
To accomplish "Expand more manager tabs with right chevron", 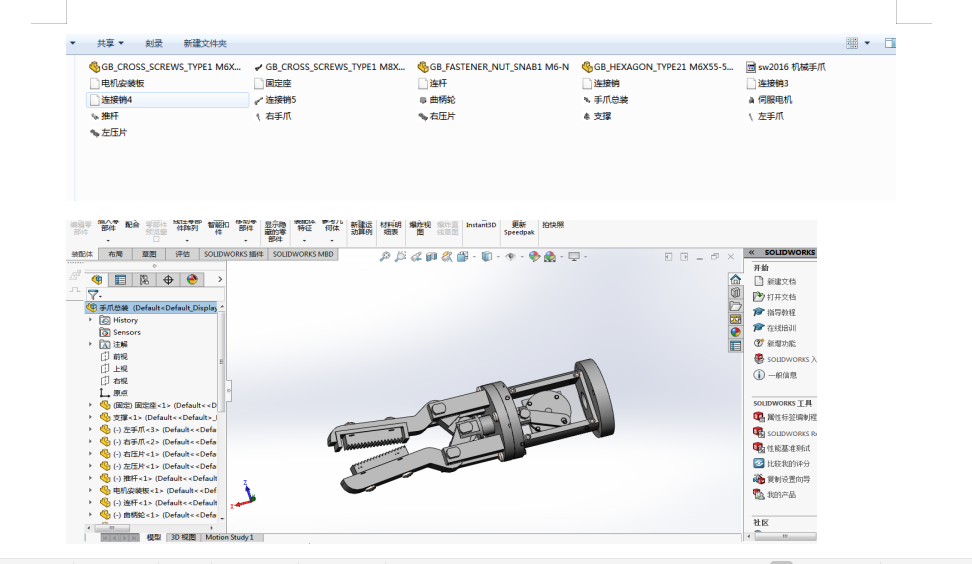I will 219,280.
